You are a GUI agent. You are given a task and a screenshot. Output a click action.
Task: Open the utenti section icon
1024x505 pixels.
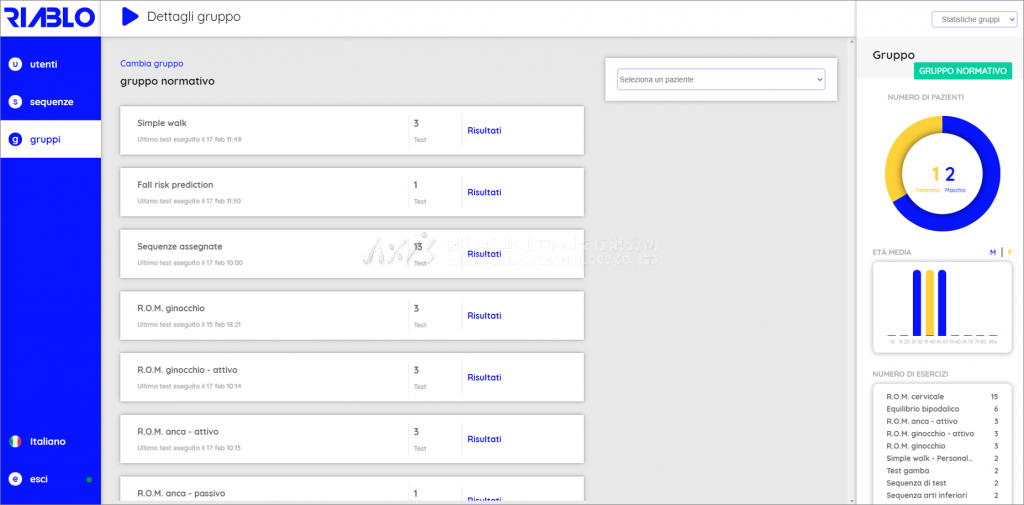coord(15,64)
